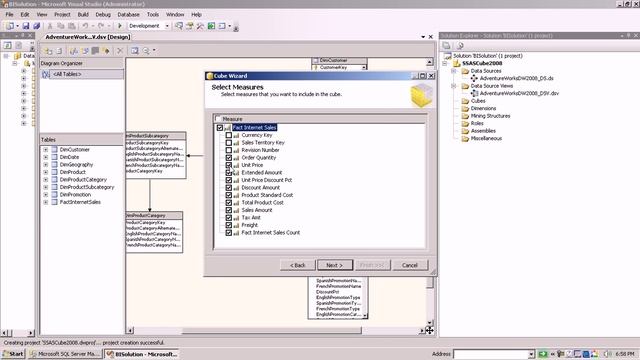
Task: Click the Cubes folder icon in Solution Explorer
Action: click(465, 101)
